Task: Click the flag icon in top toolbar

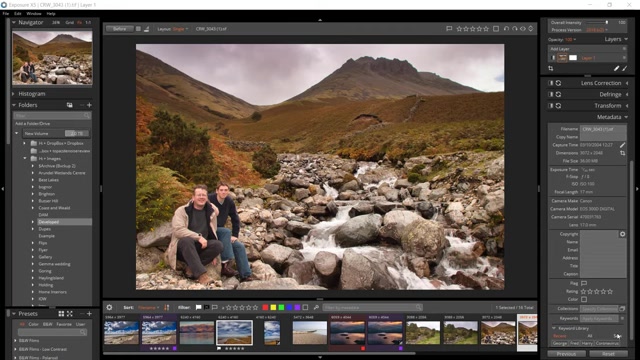Action: click(449, 29)
